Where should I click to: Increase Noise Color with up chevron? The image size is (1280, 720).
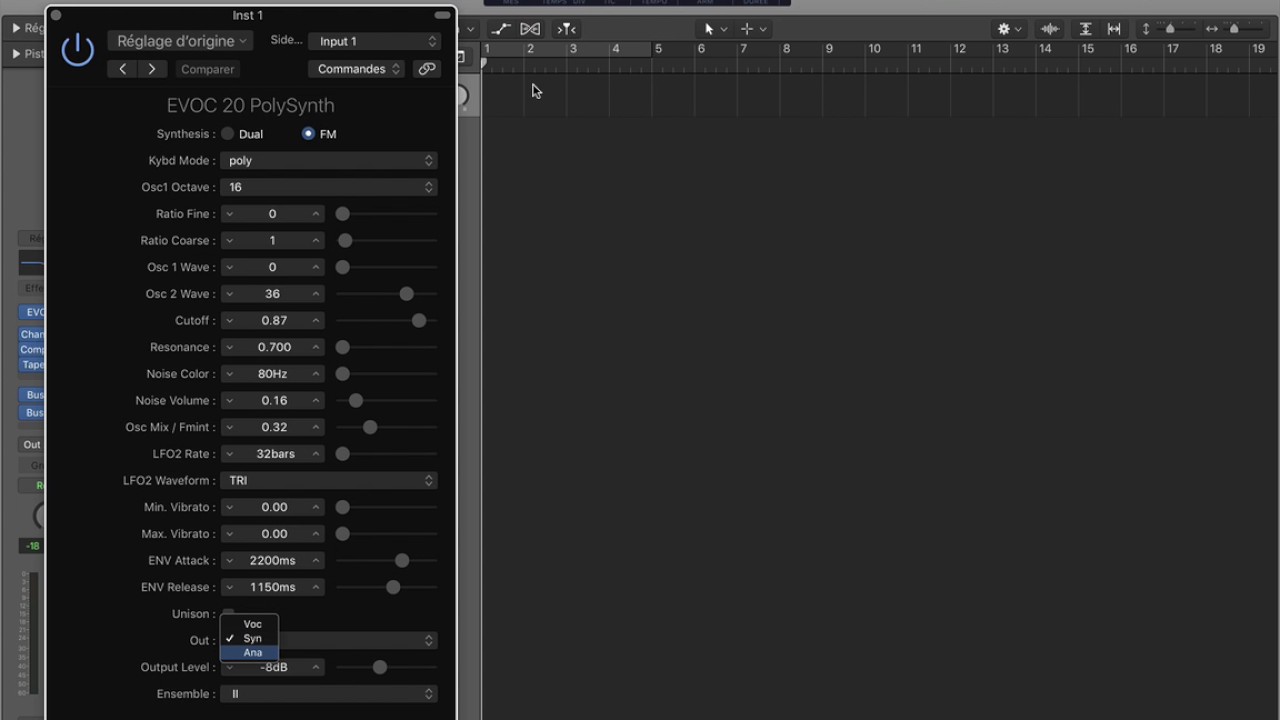click(316, 374)
